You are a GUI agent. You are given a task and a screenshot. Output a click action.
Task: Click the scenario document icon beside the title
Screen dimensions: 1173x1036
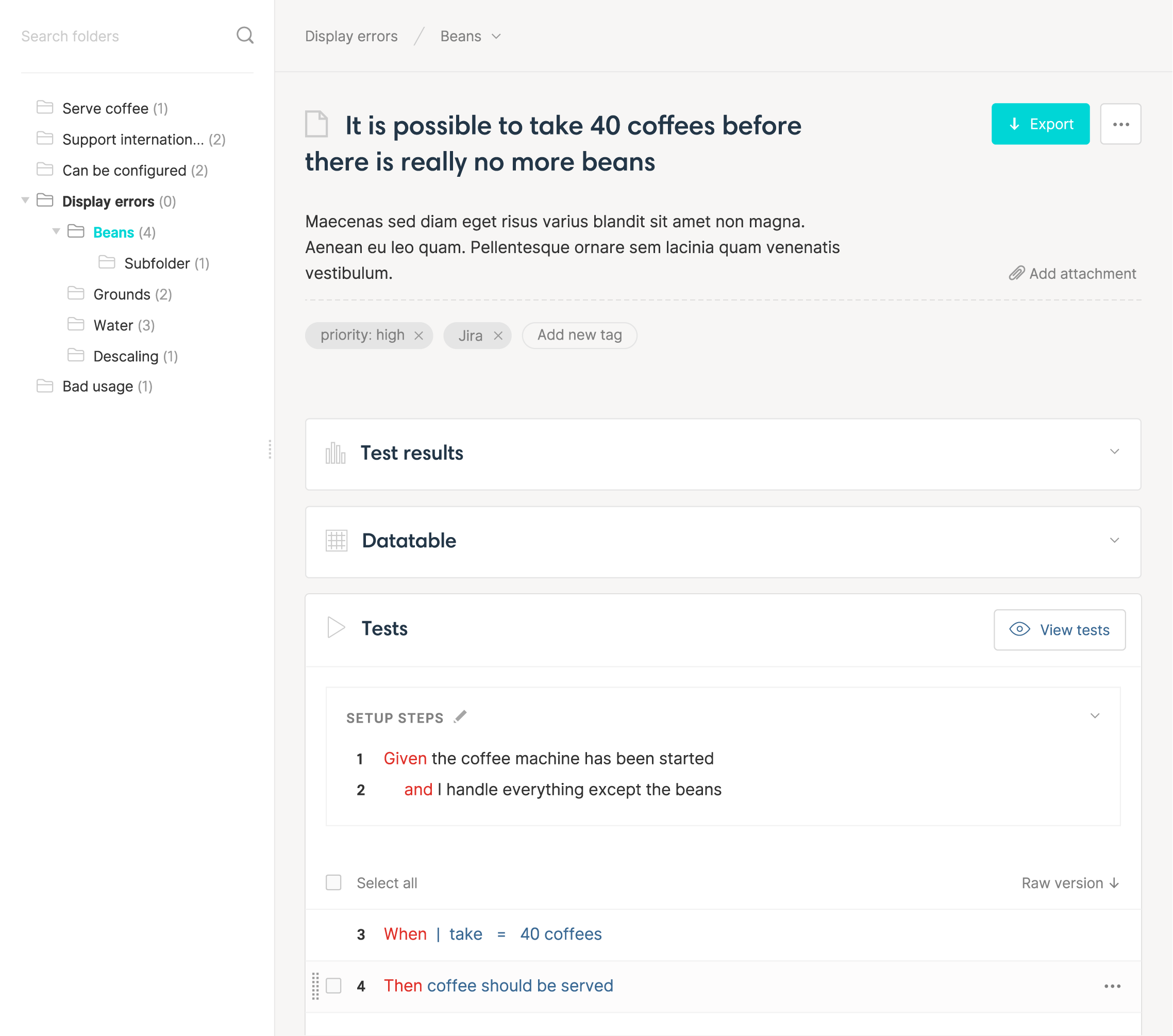coord(316,124)
